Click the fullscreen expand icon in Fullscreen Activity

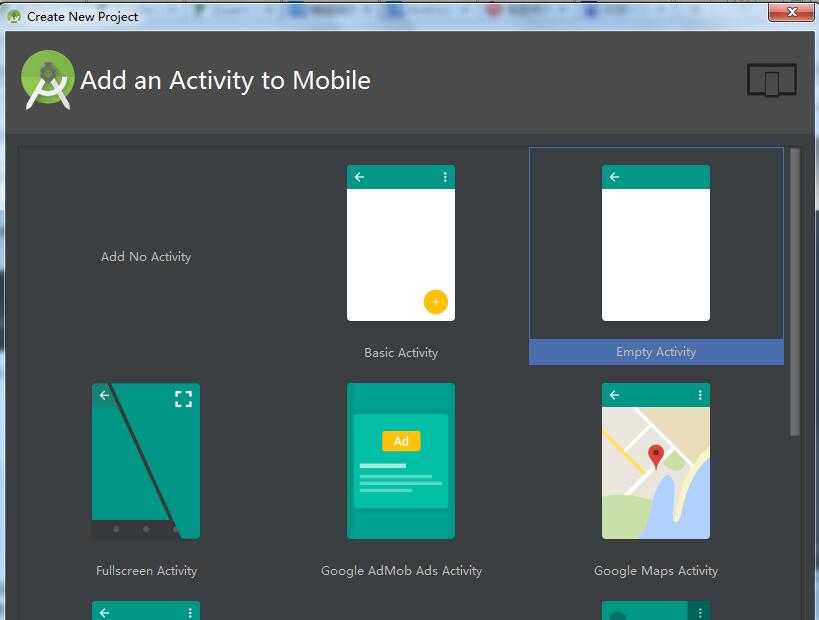point(183,399)
